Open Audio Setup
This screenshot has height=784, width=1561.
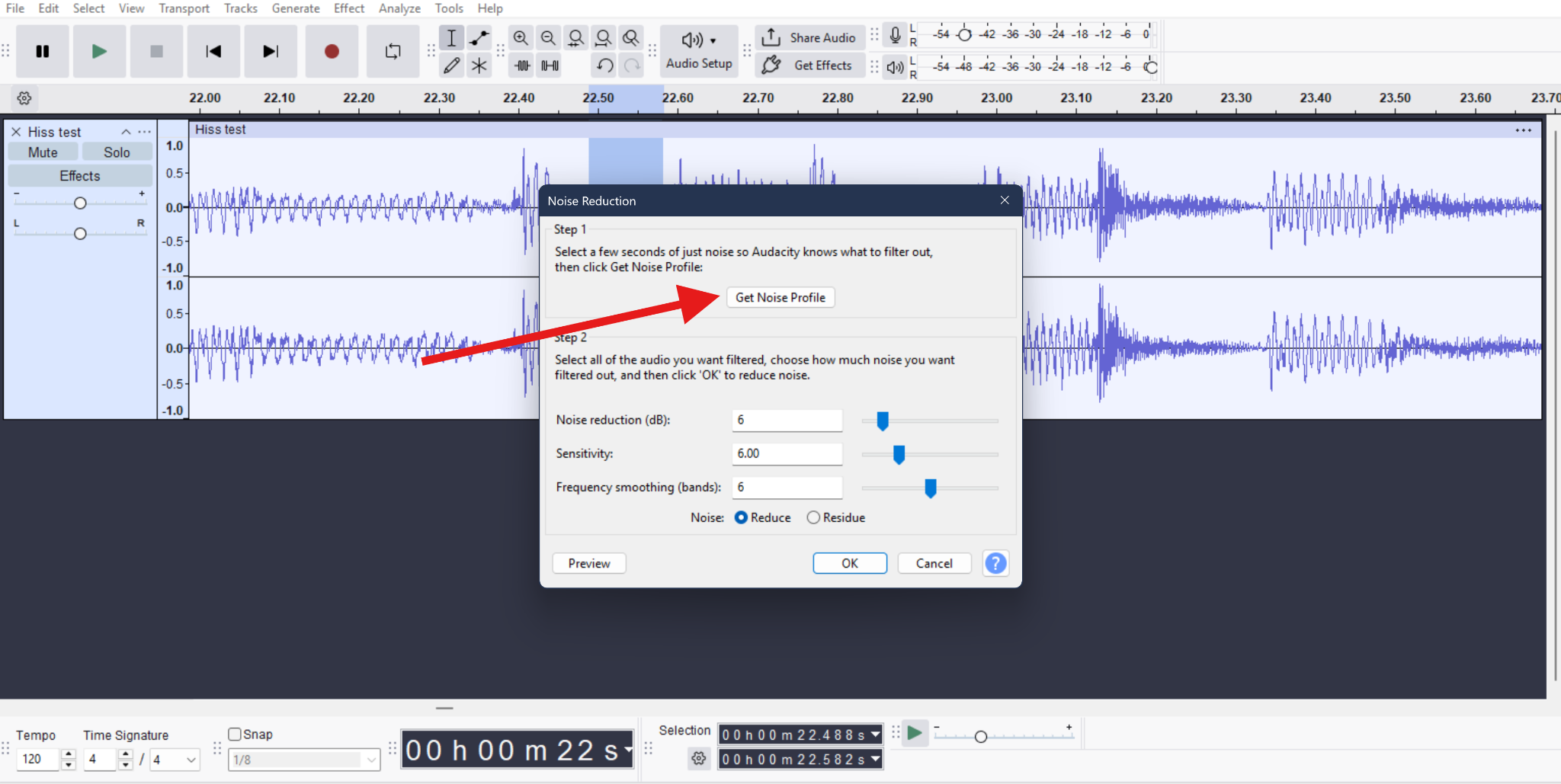tap(697, 51)
